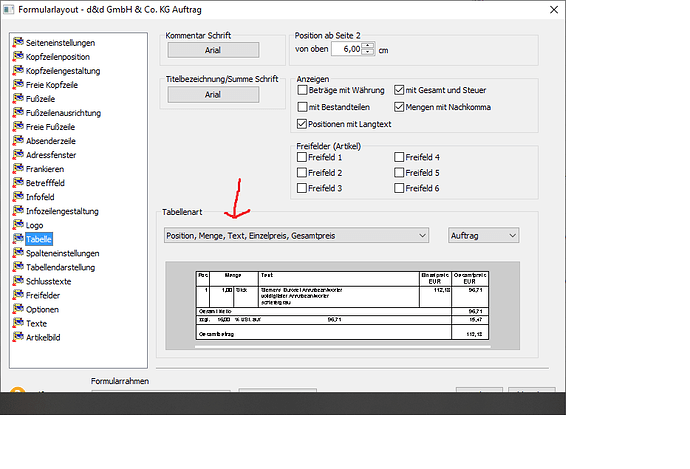Click the icon beside Freie Fußzeile

(x=18, y=127)
